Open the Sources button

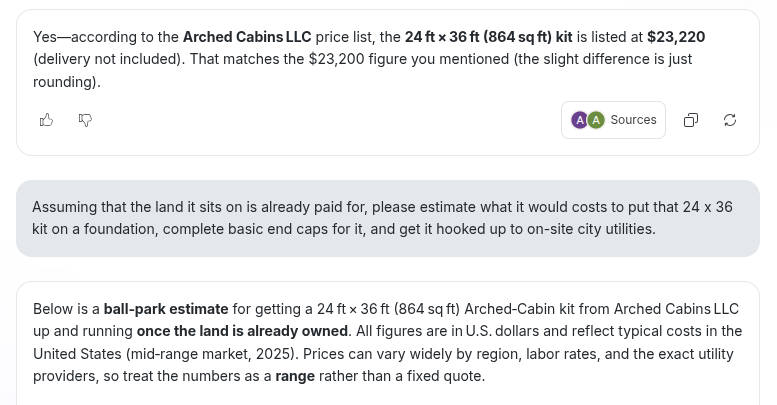coord(613,120)
